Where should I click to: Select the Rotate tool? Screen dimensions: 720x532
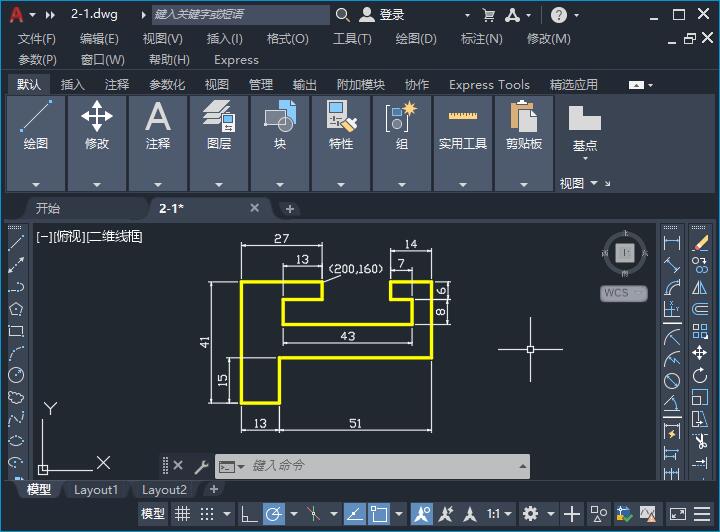click(x=700, y=375)
